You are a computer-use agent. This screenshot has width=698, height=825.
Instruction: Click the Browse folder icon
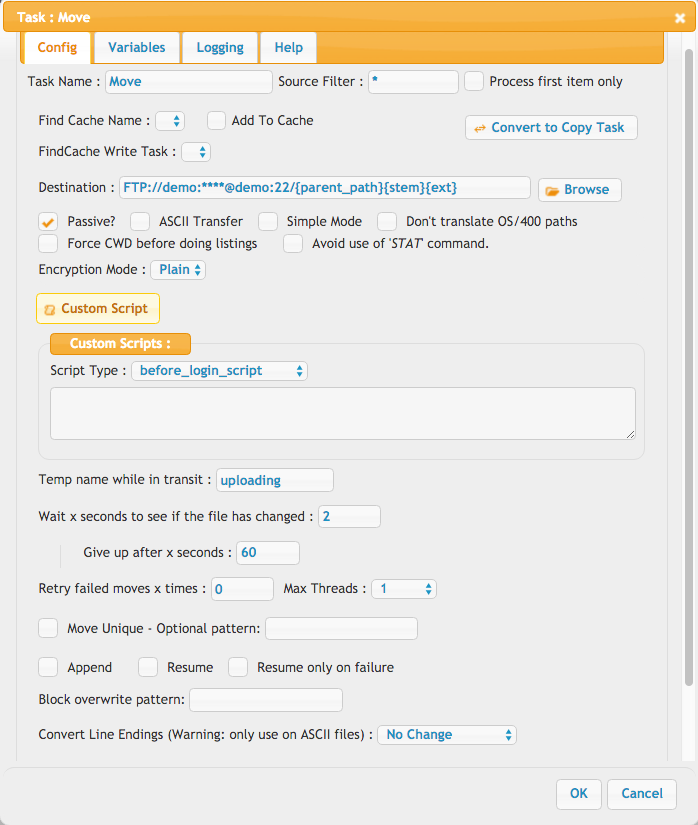(552, 190)
